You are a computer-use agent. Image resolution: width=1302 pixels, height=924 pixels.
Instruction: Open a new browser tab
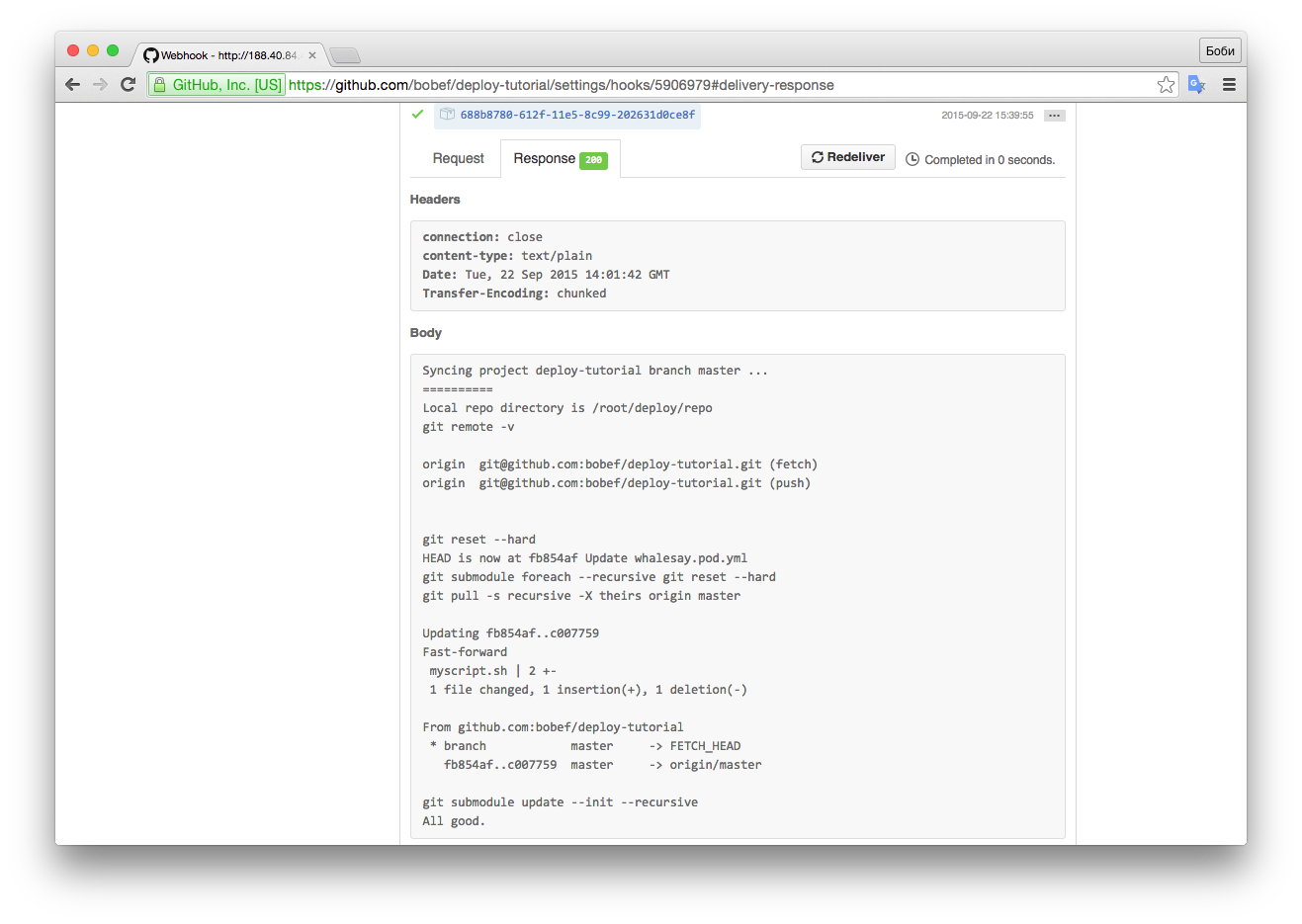[x=345, y=55]
